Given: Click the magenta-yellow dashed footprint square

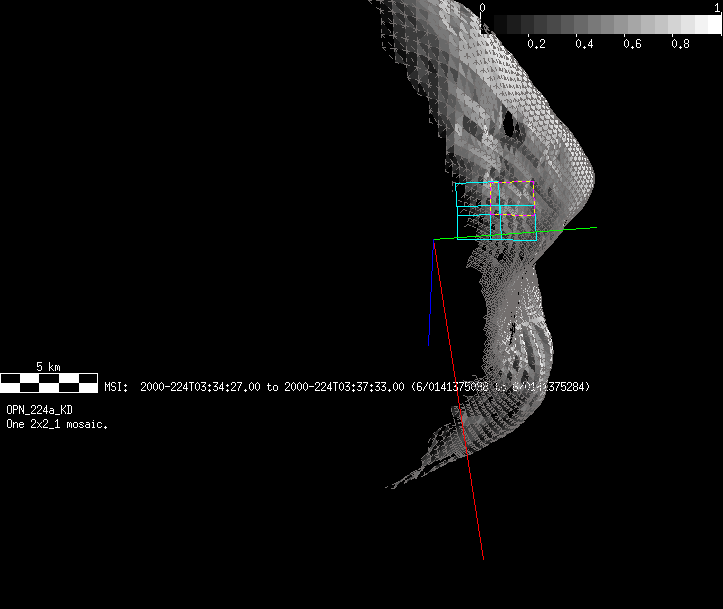Looking at the screenshot, I should point(513,198).
